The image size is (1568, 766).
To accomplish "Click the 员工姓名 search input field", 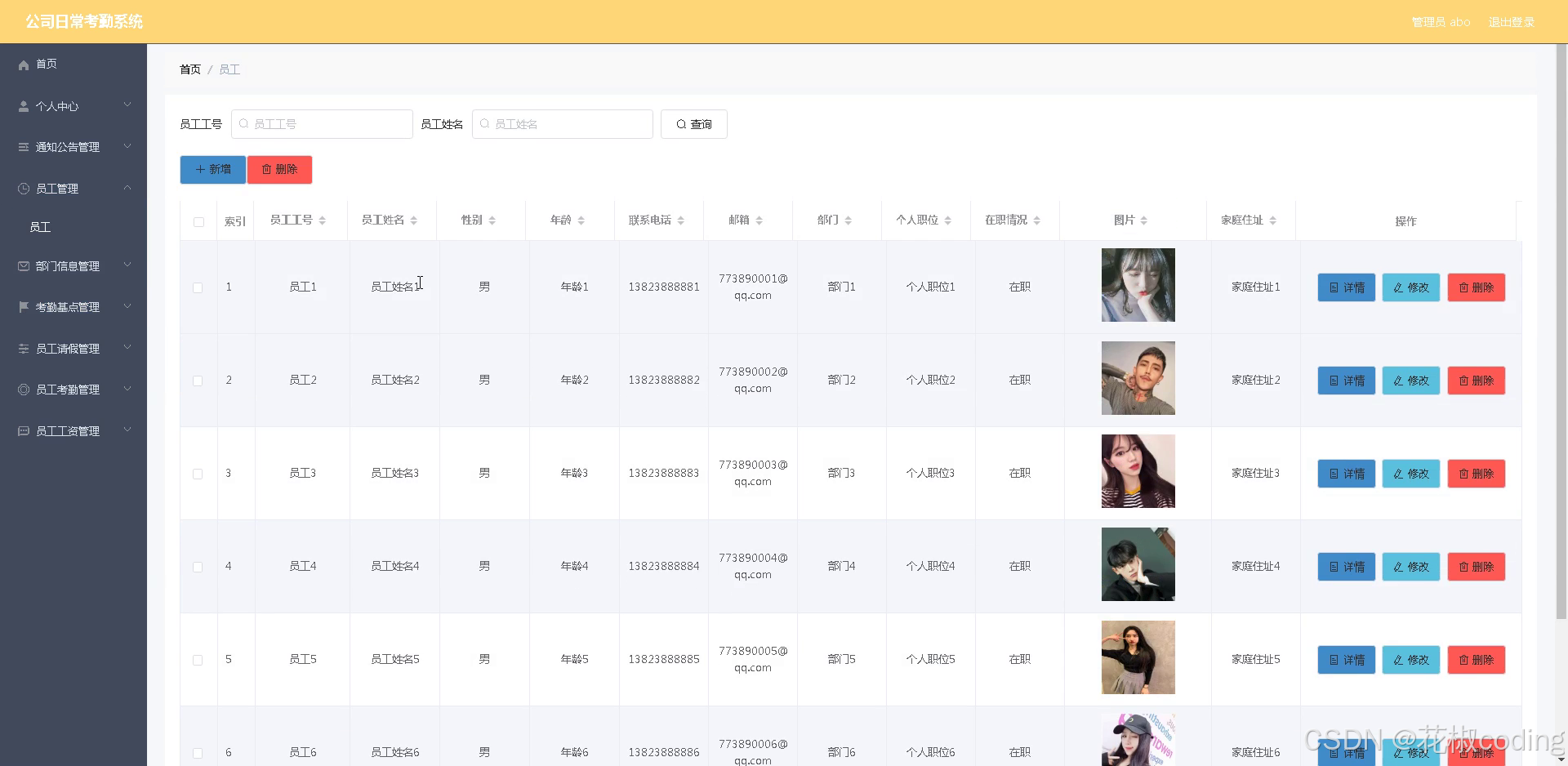I will point(563,124).
